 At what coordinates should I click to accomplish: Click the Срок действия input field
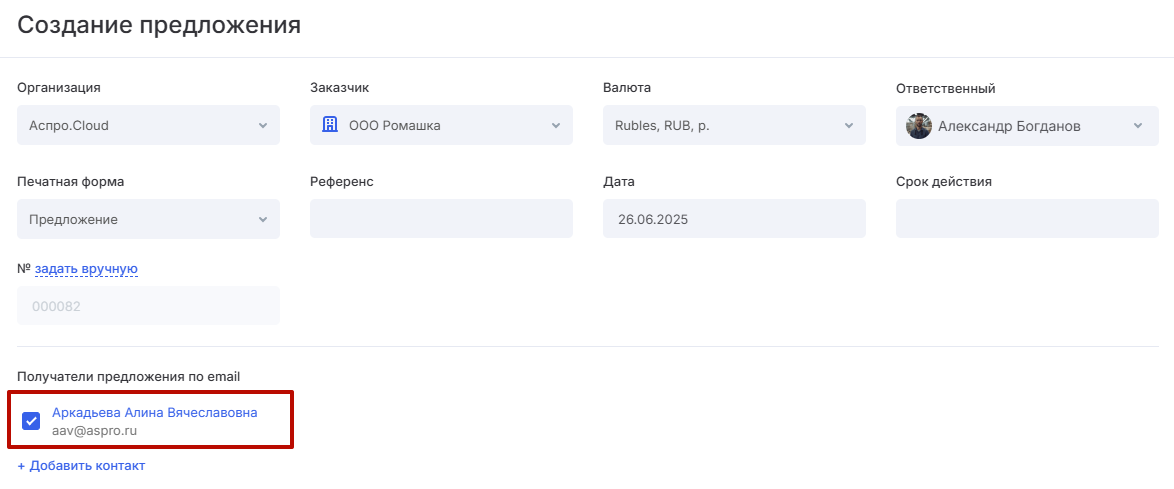[1027, 219]
